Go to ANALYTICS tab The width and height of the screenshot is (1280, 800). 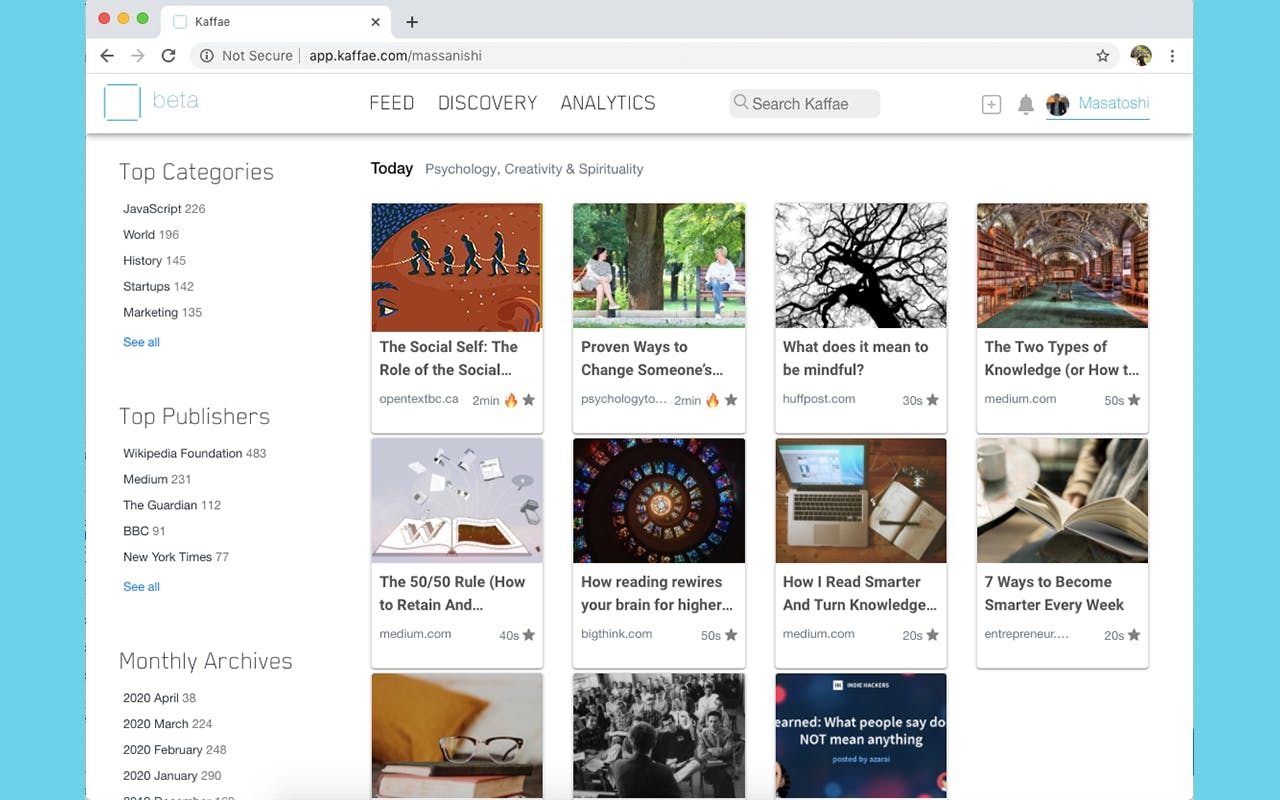[x=608, y=103]
